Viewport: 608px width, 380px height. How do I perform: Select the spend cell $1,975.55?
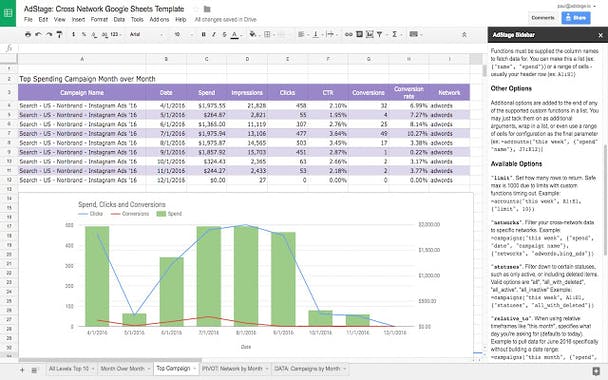click(207, 105)
